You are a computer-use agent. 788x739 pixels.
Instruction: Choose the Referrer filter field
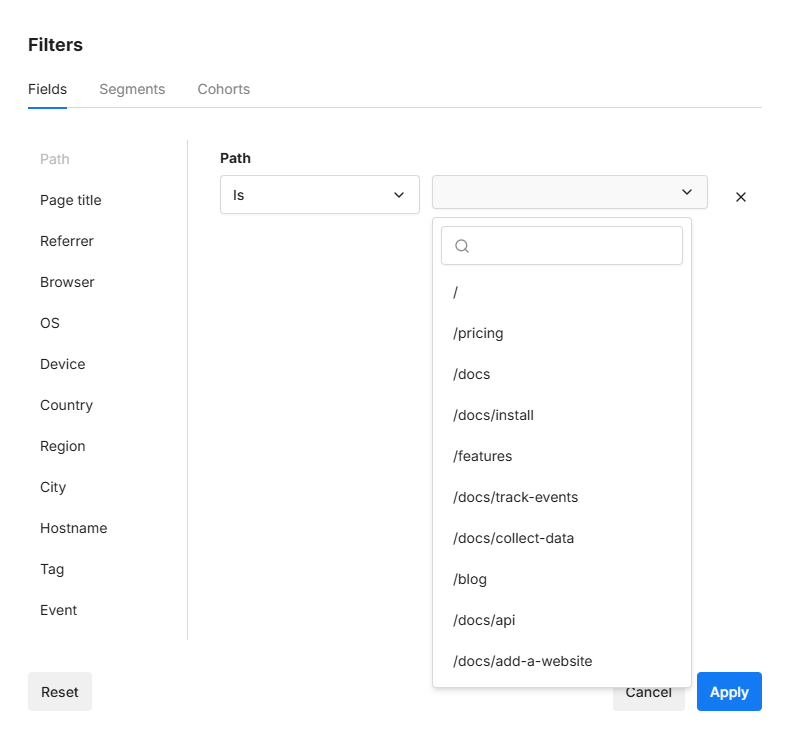click(67, 241)
